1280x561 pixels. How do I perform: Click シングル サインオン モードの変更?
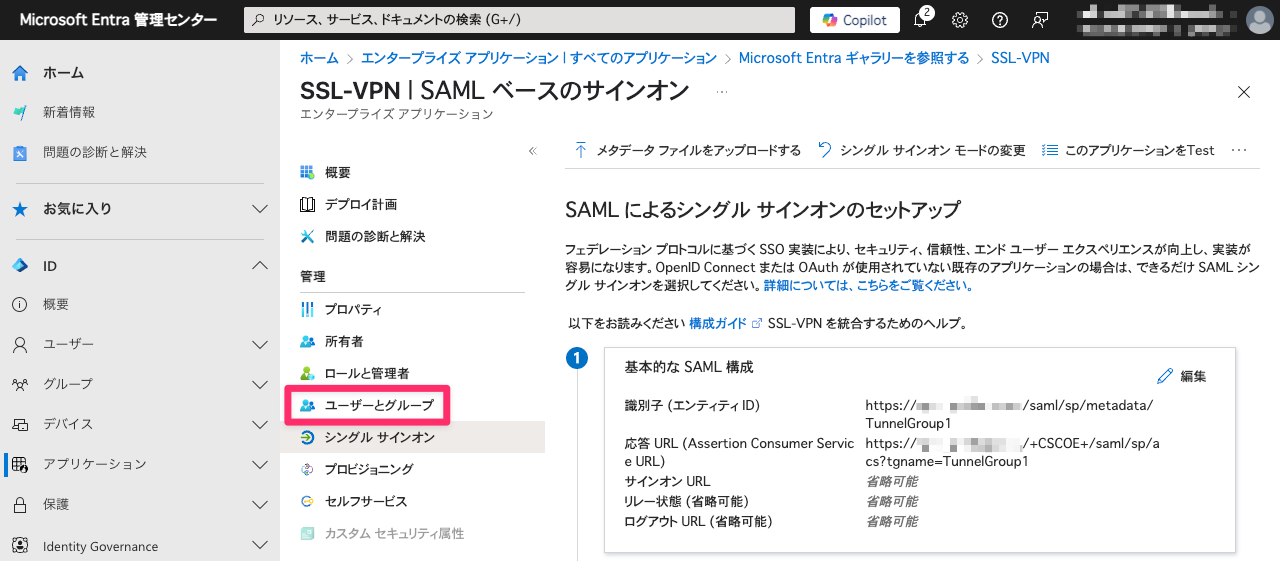(x=921, y=150)
